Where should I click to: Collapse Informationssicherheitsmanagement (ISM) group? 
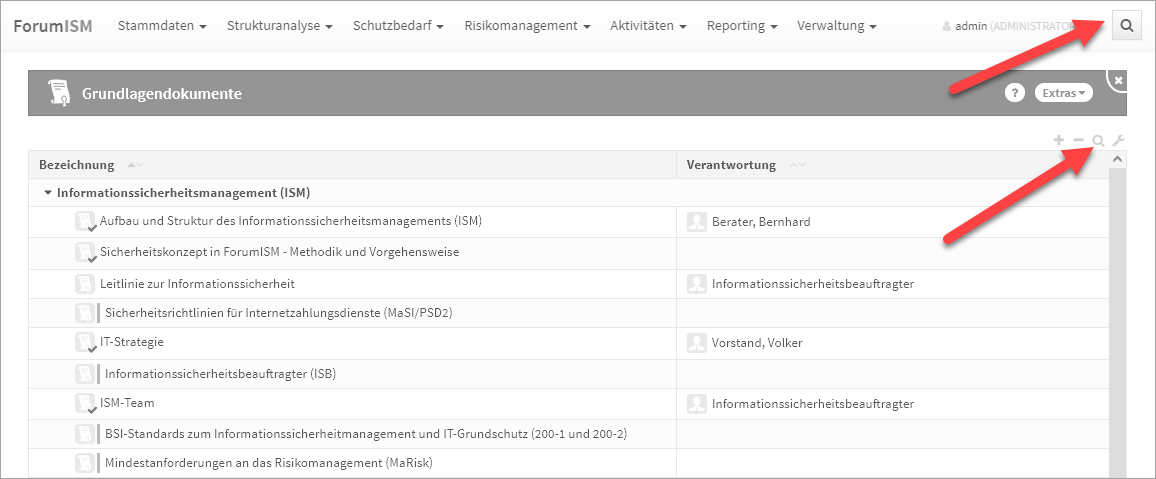pos(48,193)
